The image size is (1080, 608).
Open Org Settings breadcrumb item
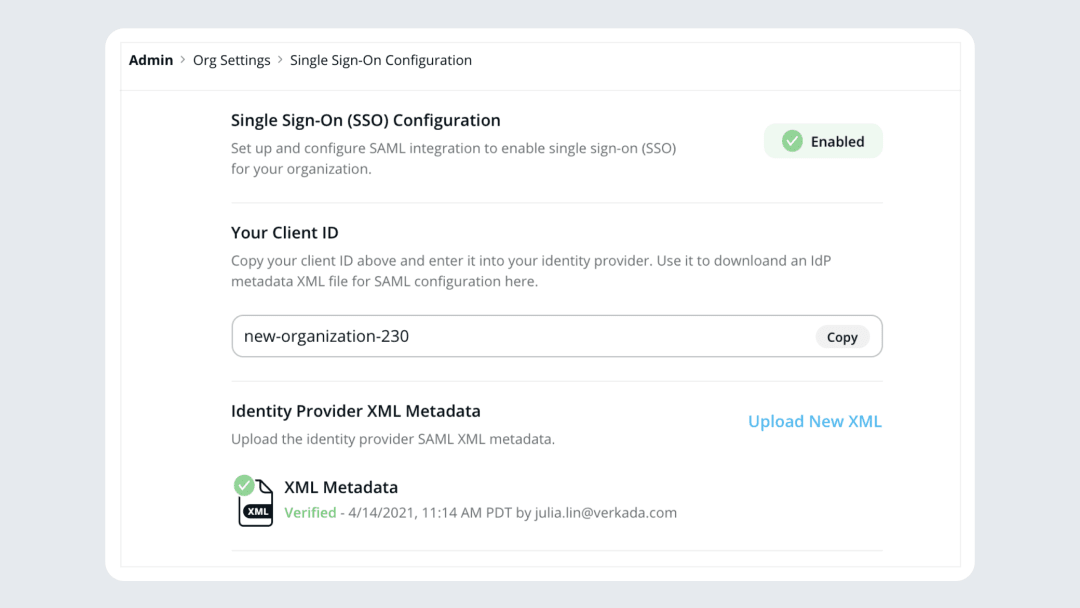click(x=231, y=60)
